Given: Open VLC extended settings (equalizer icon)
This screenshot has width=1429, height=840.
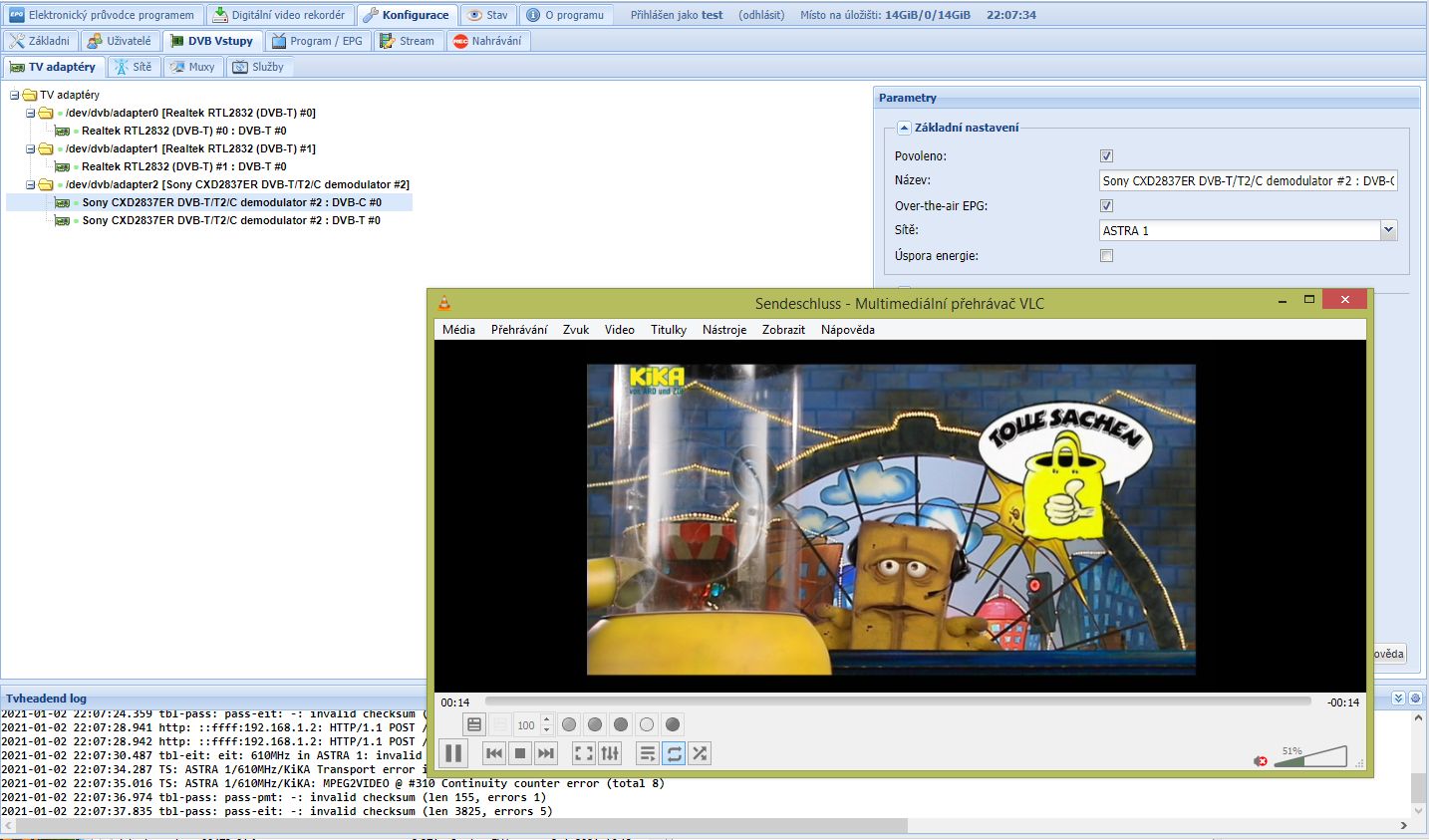Looking at the screenshot, I should click(x=610, y=753).
